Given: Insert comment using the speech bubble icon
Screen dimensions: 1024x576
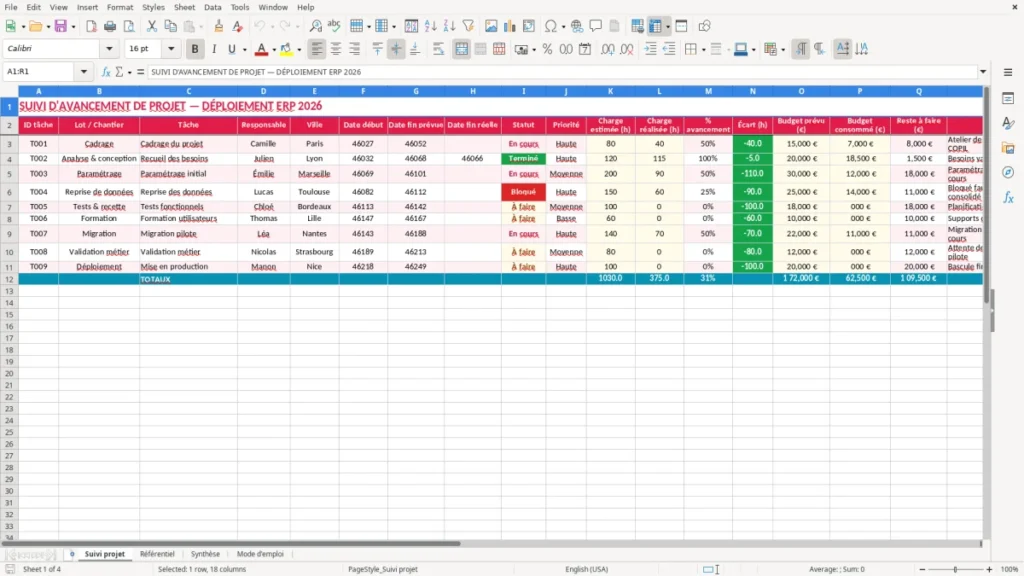Looking at the screenshot, I should [x=596, y=26].
